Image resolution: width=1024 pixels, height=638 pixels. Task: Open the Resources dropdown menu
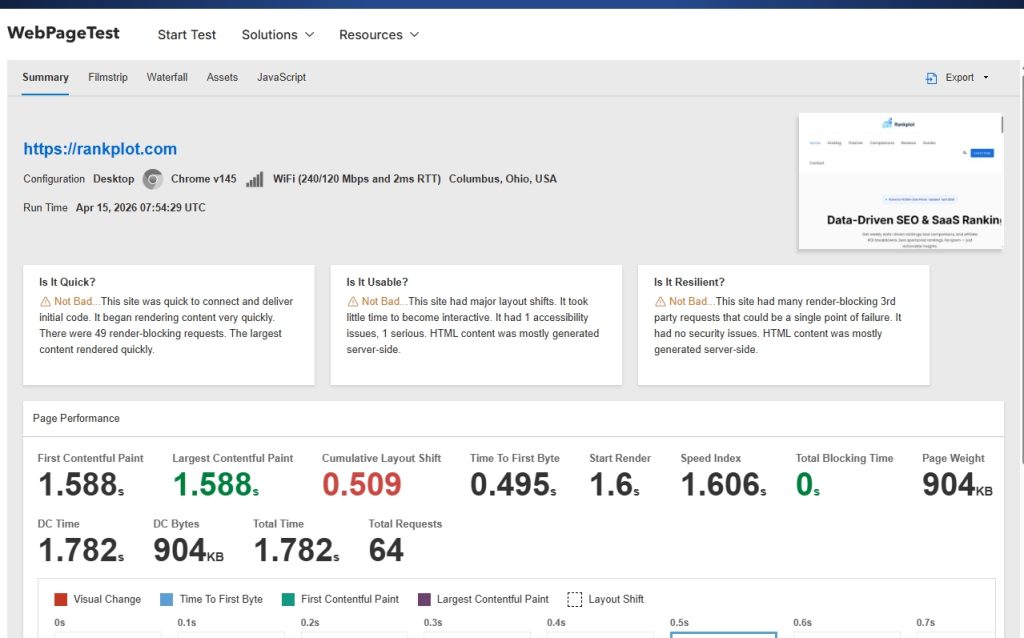(378, 35)
